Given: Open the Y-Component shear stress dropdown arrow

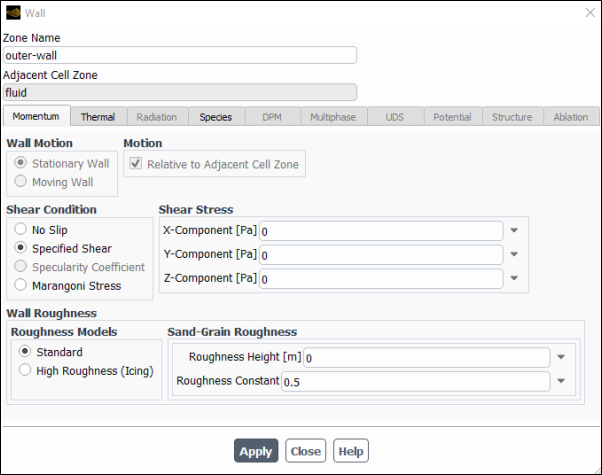Looking at the screenshot, I should [514, 254].
